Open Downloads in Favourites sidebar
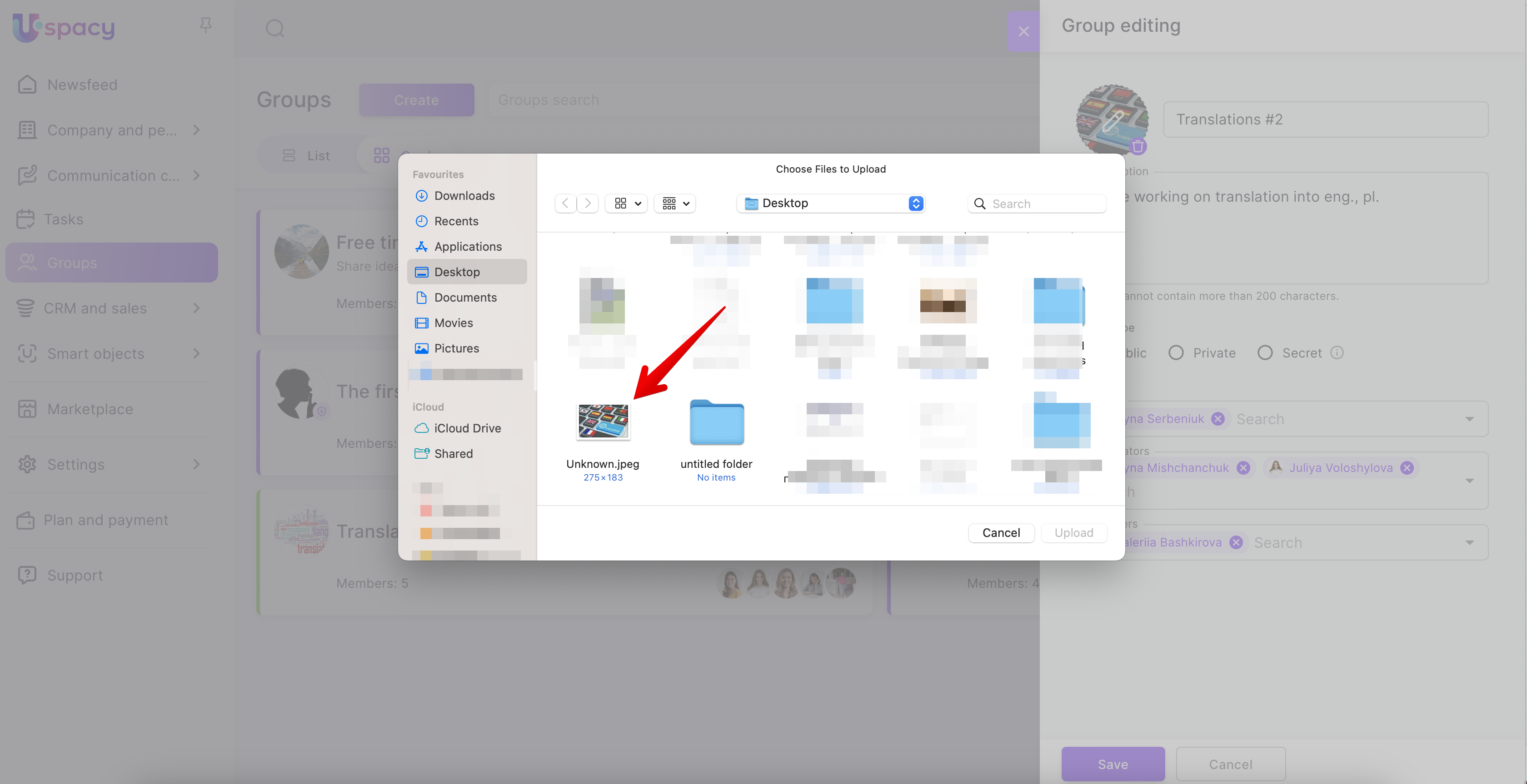1527x784 pixels. pos(464,196)
